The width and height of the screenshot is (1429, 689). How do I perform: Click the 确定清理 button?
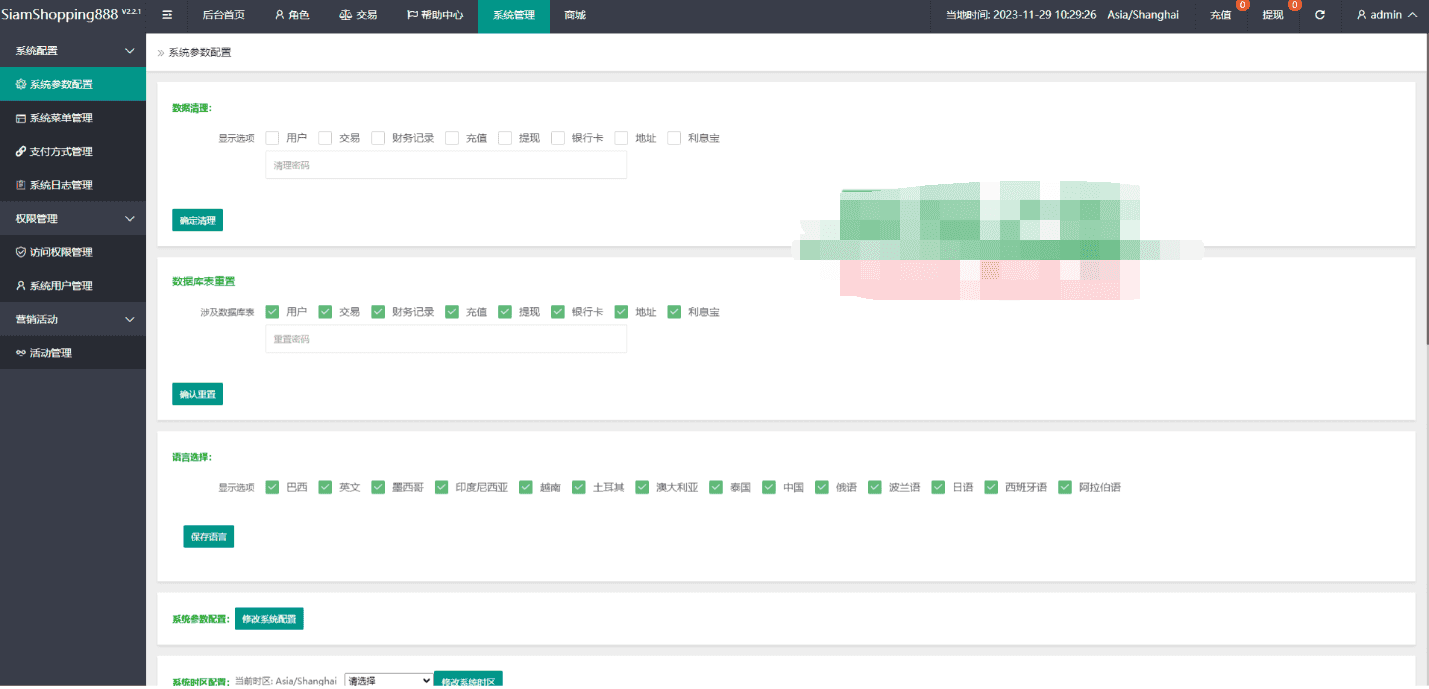click(197, 220)
